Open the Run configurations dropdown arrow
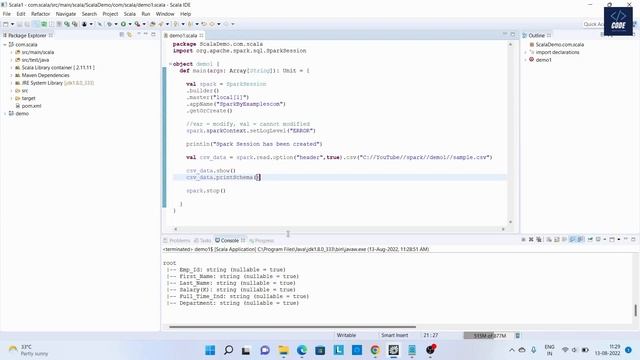This screenshot has height=360, width=640. point(130,24)
